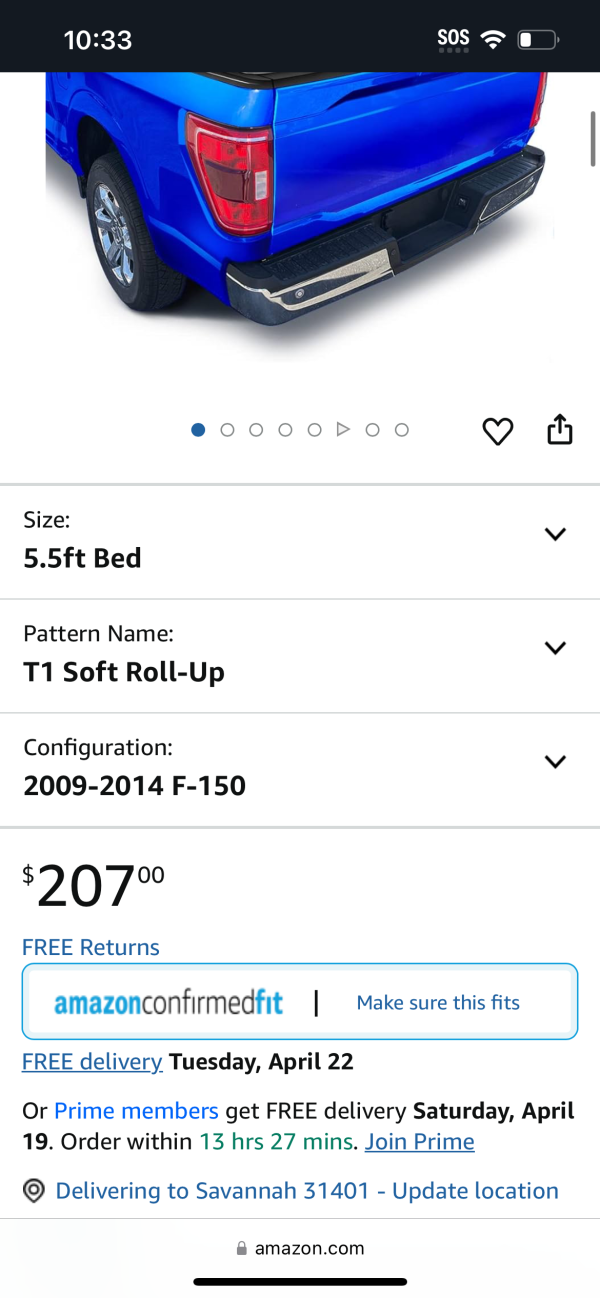Tap the Join Prime link

click(420, 1141)
